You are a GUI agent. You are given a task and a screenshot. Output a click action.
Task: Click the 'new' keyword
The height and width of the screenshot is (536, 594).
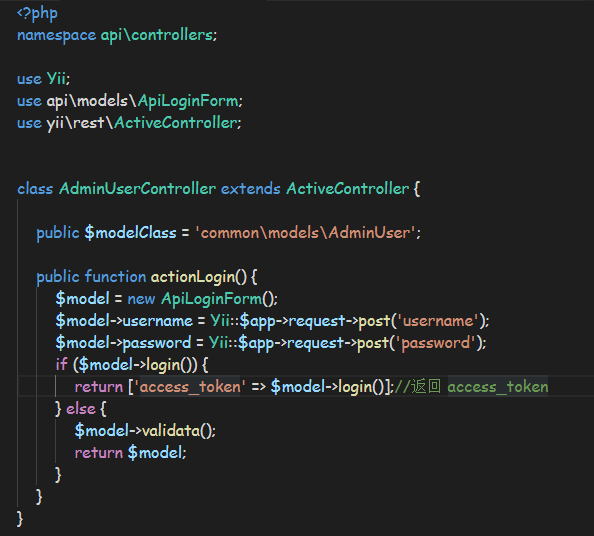tap(141, 299)
